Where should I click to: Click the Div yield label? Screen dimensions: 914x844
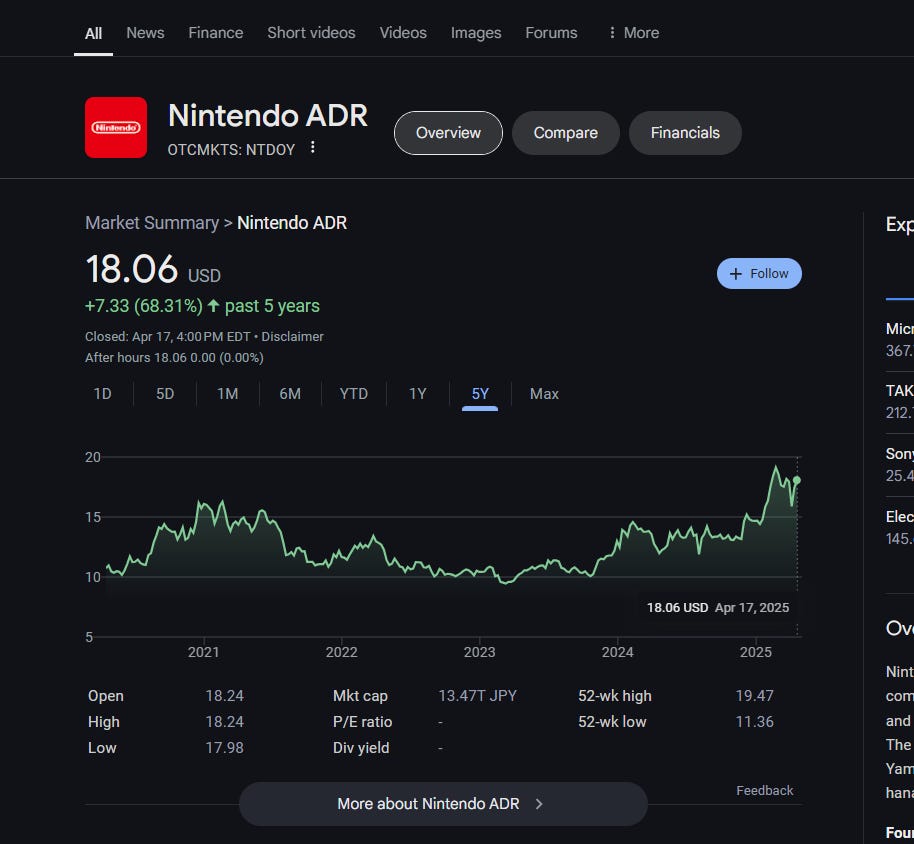(361, 747)
